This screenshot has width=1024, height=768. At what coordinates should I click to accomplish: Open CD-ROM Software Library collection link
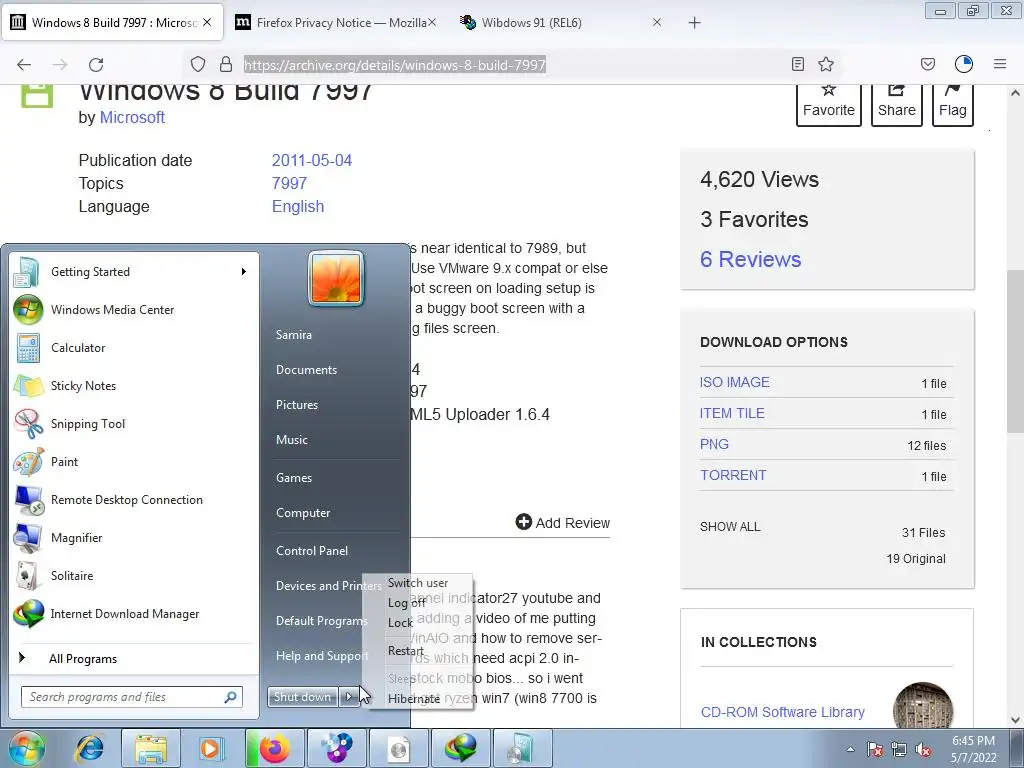(x=782, y=712)
